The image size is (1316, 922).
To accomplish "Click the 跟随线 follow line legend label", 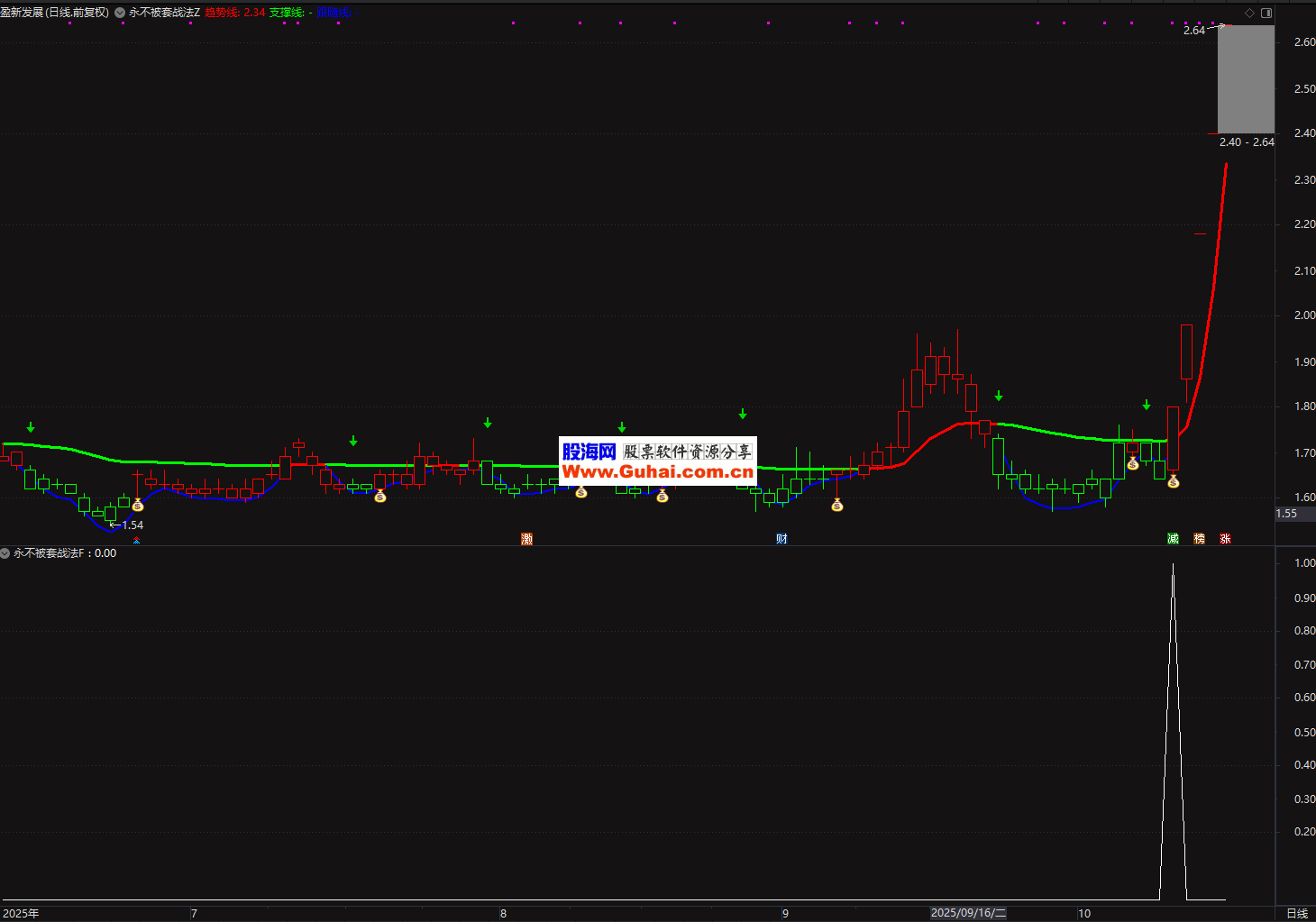I will [x=332, y=13].
